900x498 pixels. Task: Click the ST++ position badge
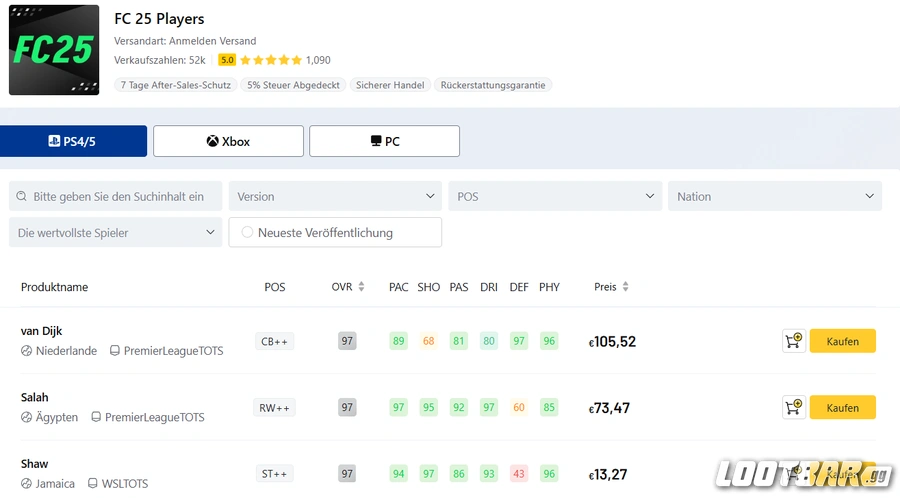(274, 474)
